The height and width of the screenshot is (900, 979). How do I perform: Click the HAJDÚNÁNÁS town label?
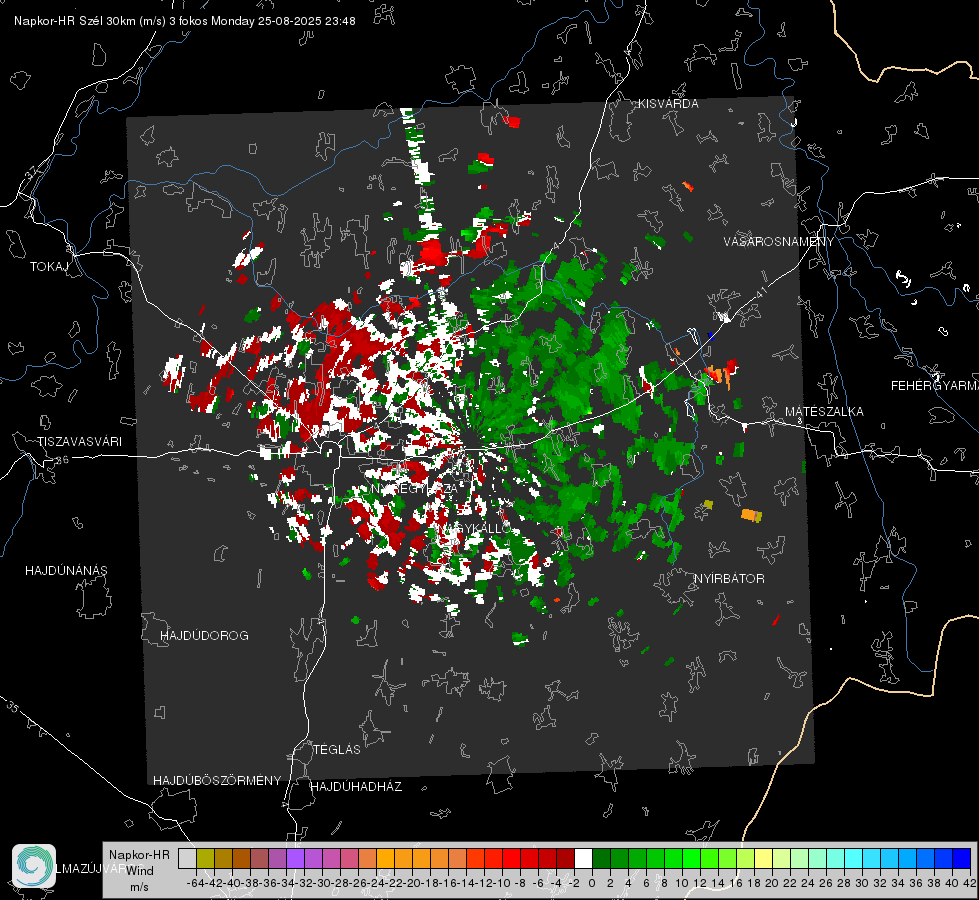(x=66, y=571)
